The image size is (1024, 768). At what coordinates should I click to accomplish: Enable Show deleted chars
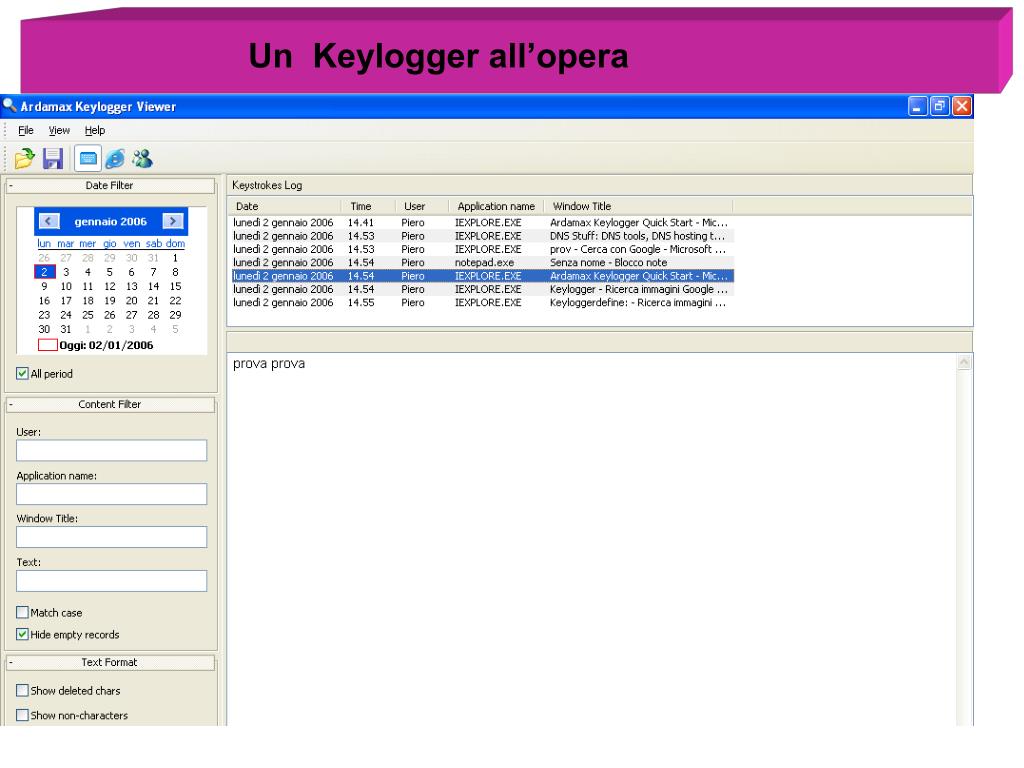(x=22, y=690)
